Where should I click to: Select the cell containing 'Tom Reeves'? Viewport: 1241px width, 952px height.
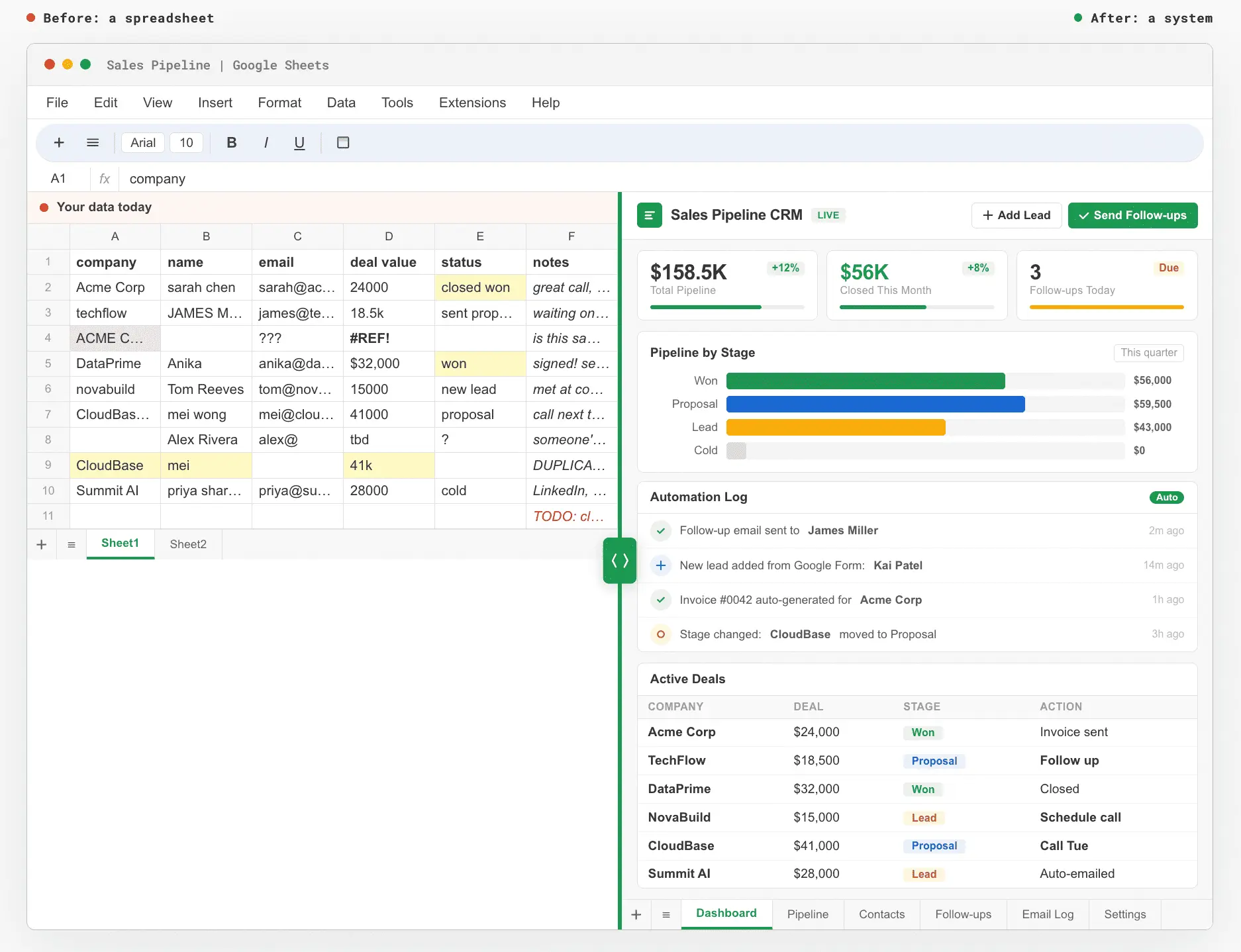206,389
